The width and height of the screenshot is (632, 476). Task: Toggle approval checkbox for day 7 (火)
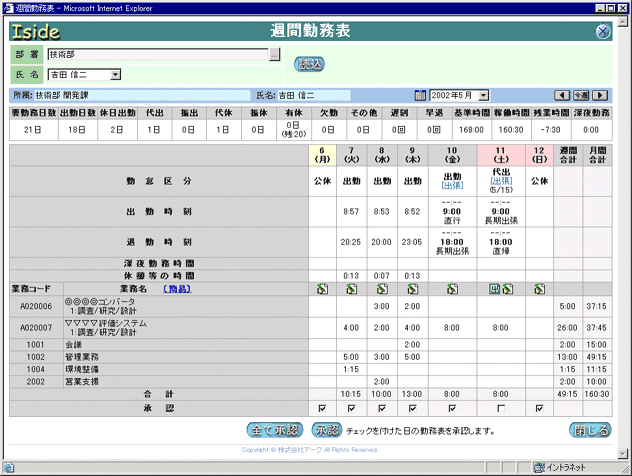click(x=351, y=408)
